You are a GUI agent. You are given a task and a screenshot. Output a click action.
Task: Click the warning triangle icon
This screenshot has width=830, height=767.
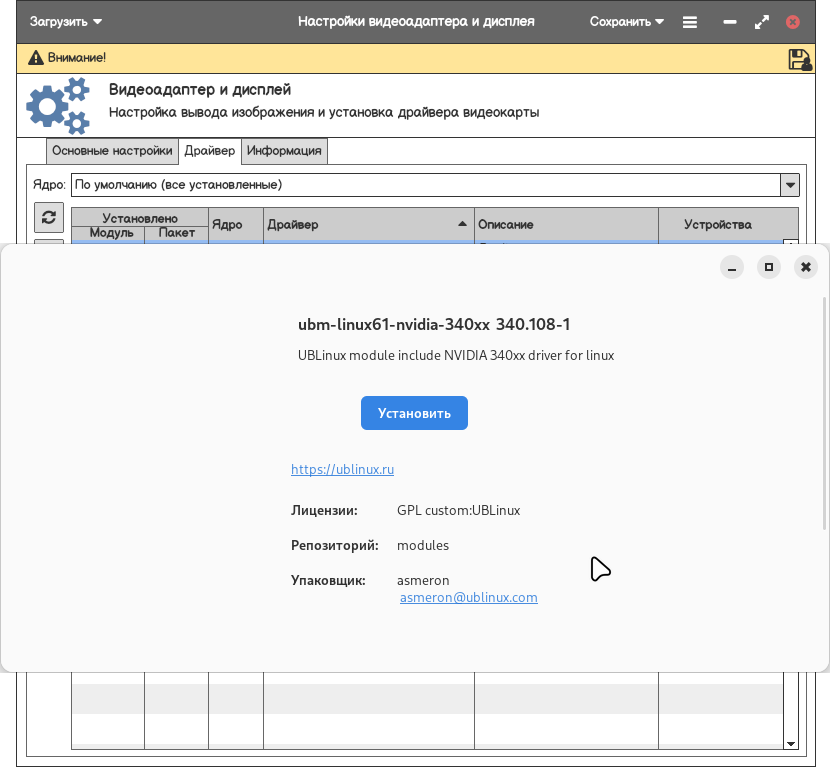pos(36,58)
